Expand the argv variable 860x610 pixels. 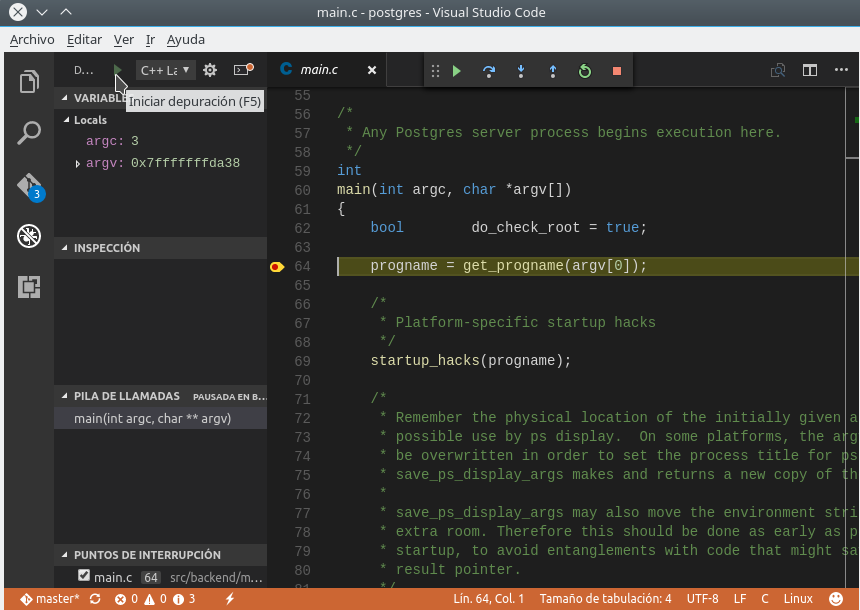click(x=78, y=163)
